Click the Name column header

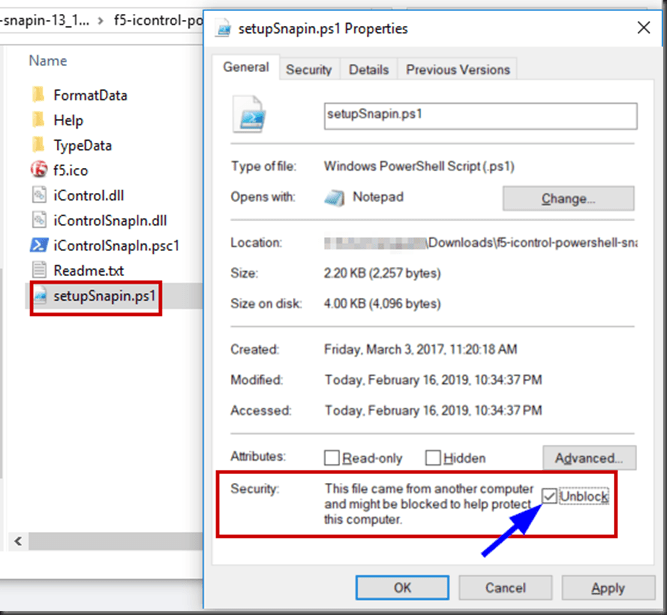pos(48,61)
